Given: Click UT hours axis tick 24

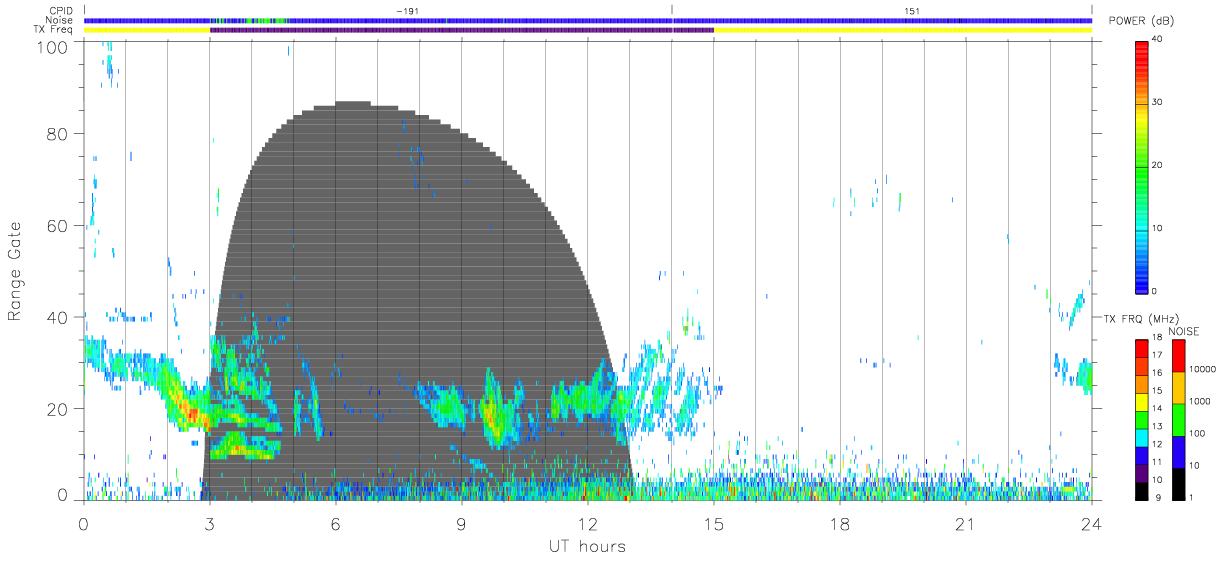Looking at the screenshot, I should pos(1091,523).
